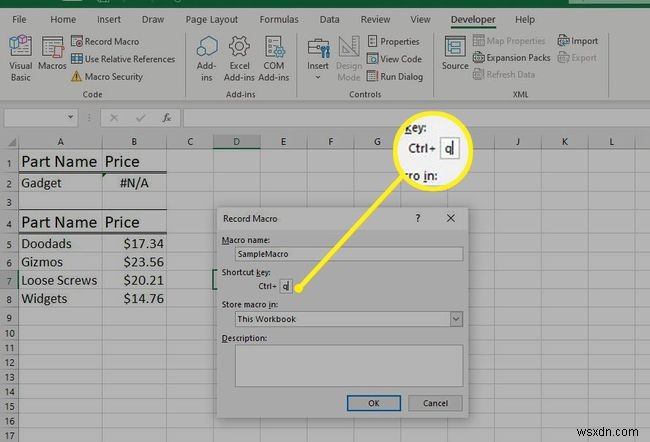Click Refresh Data

point(504,75)
